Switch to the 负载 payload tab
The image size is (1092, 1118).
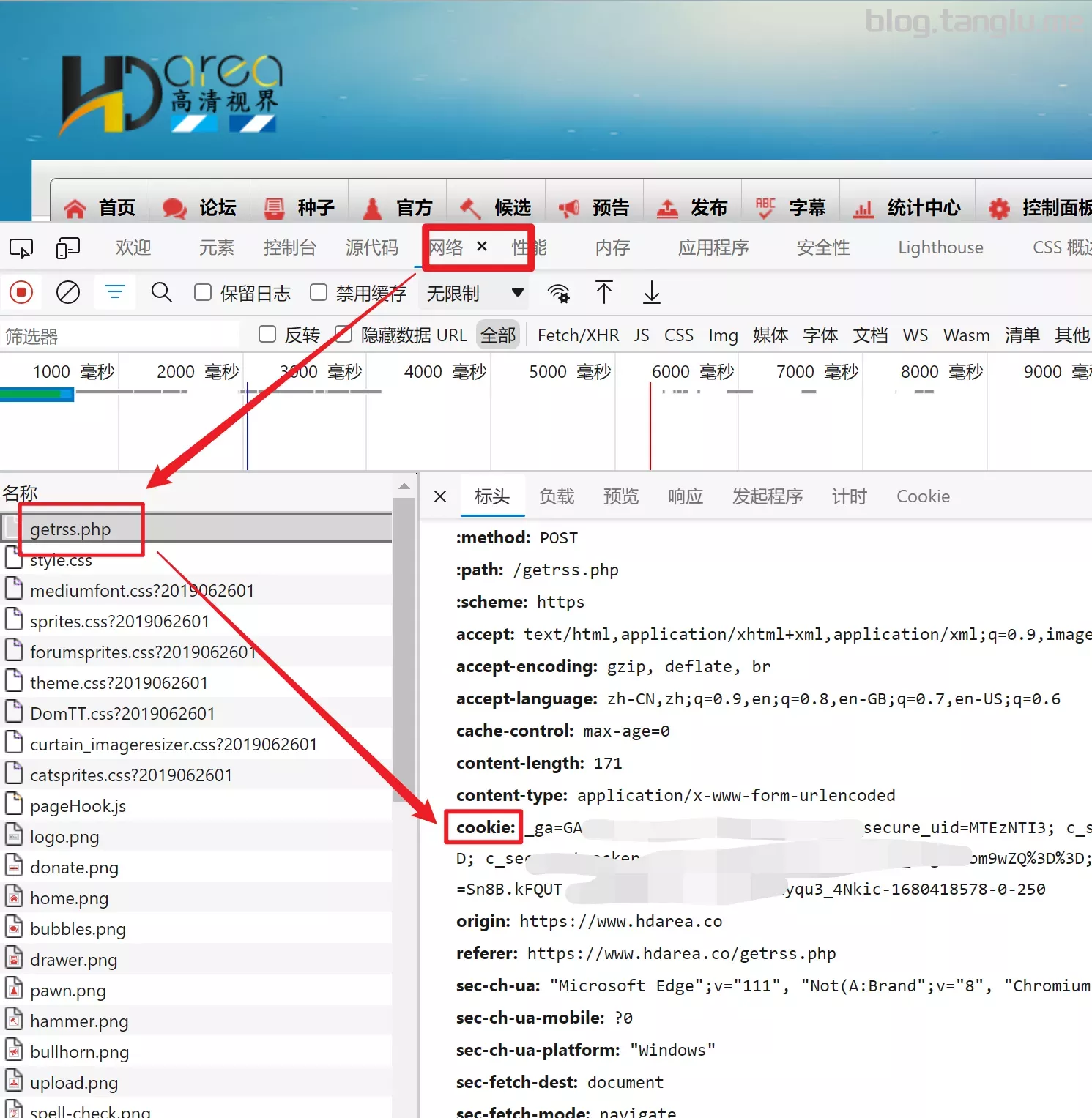[556, 496]
